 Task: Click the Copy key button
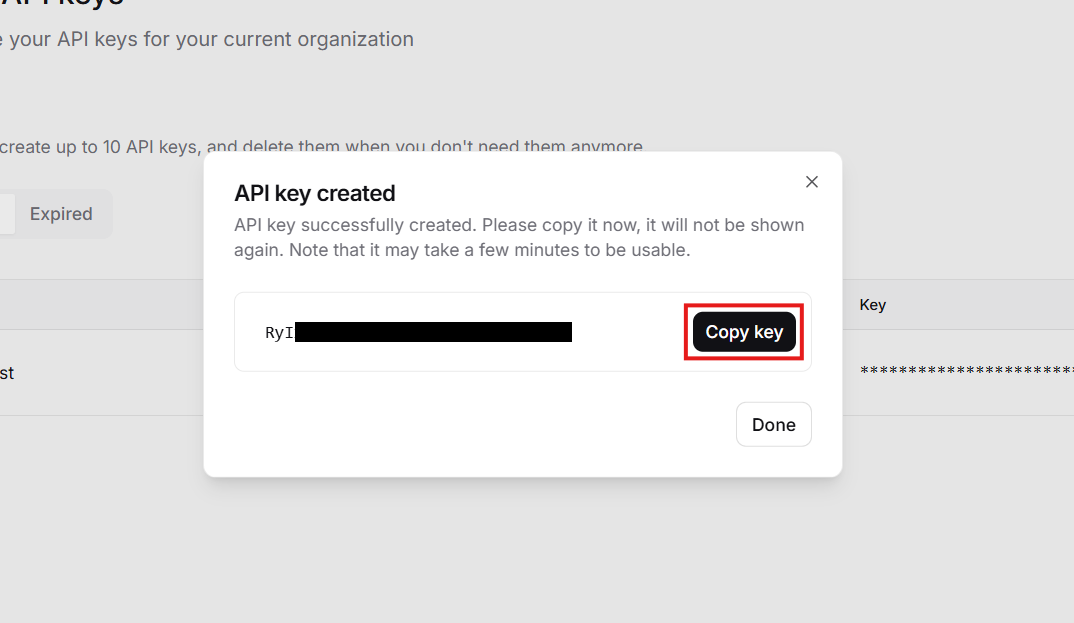(744, 332)
